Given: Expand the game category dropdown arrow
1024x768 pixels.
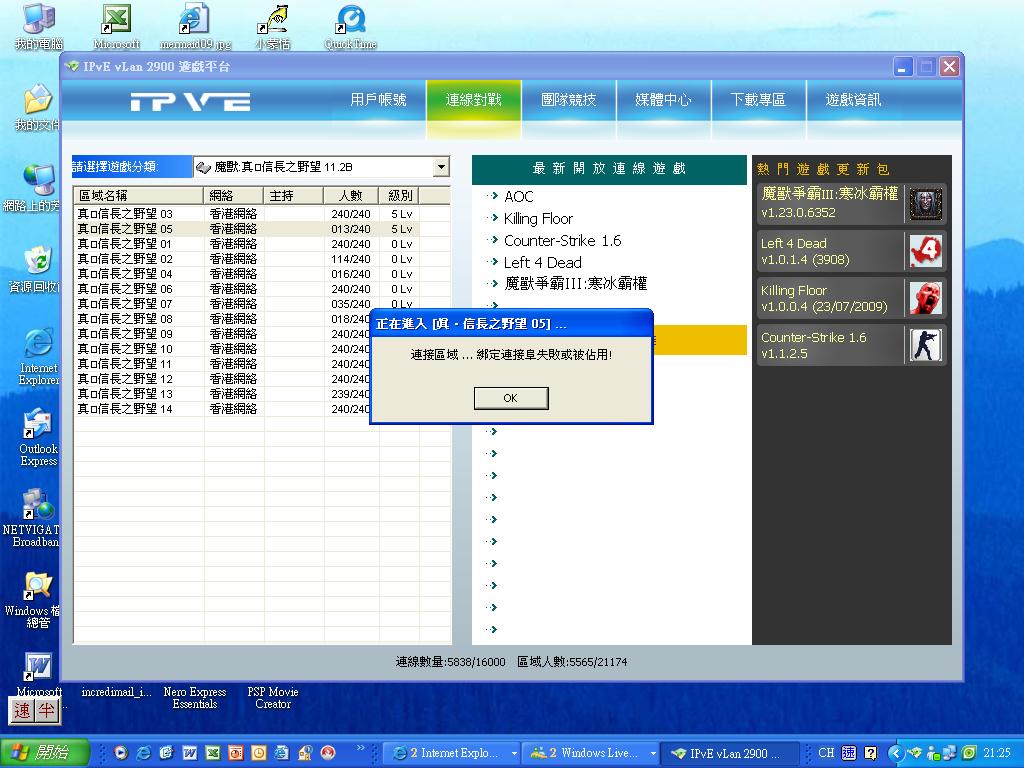Looking at the screenshot, I should point(440,168).
